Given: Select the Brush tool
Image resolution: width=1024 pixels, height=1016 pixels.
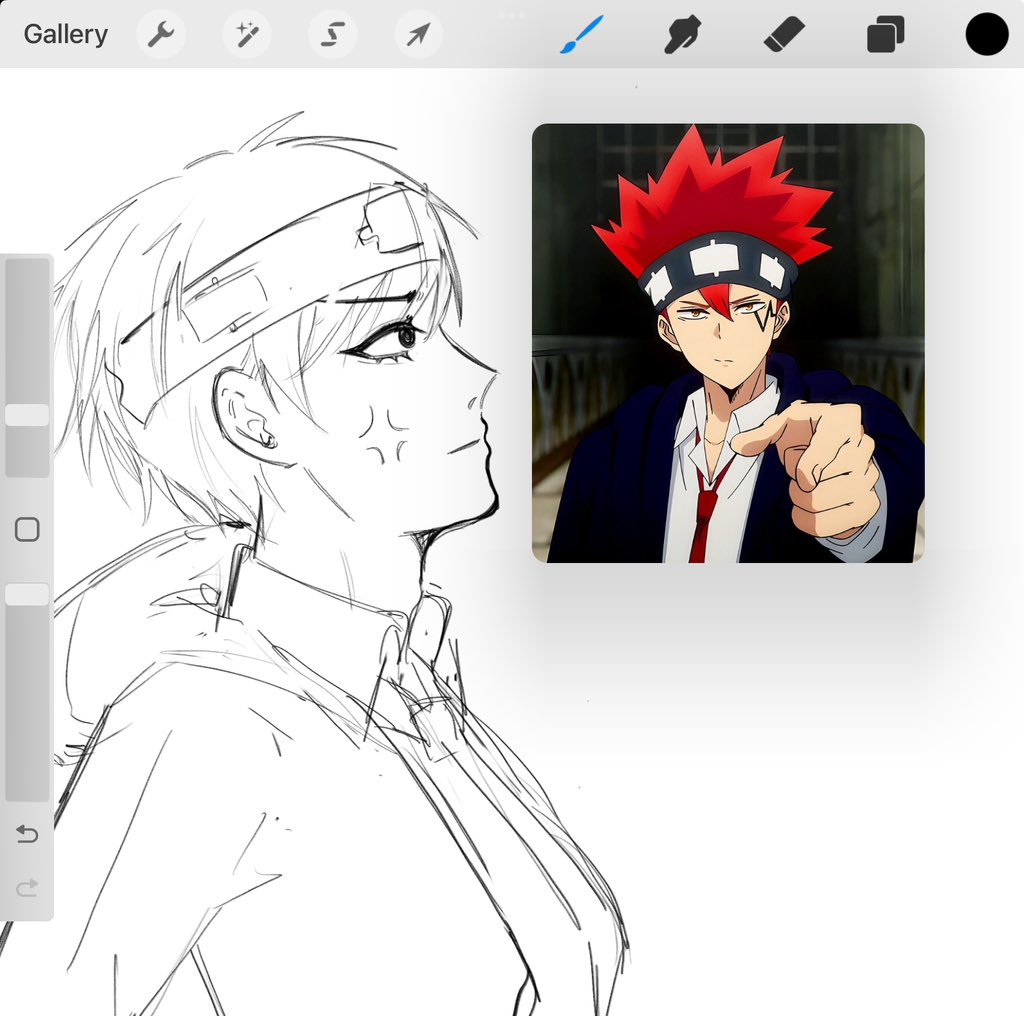Looking at the screenshot, I should (x=581, y=35).
